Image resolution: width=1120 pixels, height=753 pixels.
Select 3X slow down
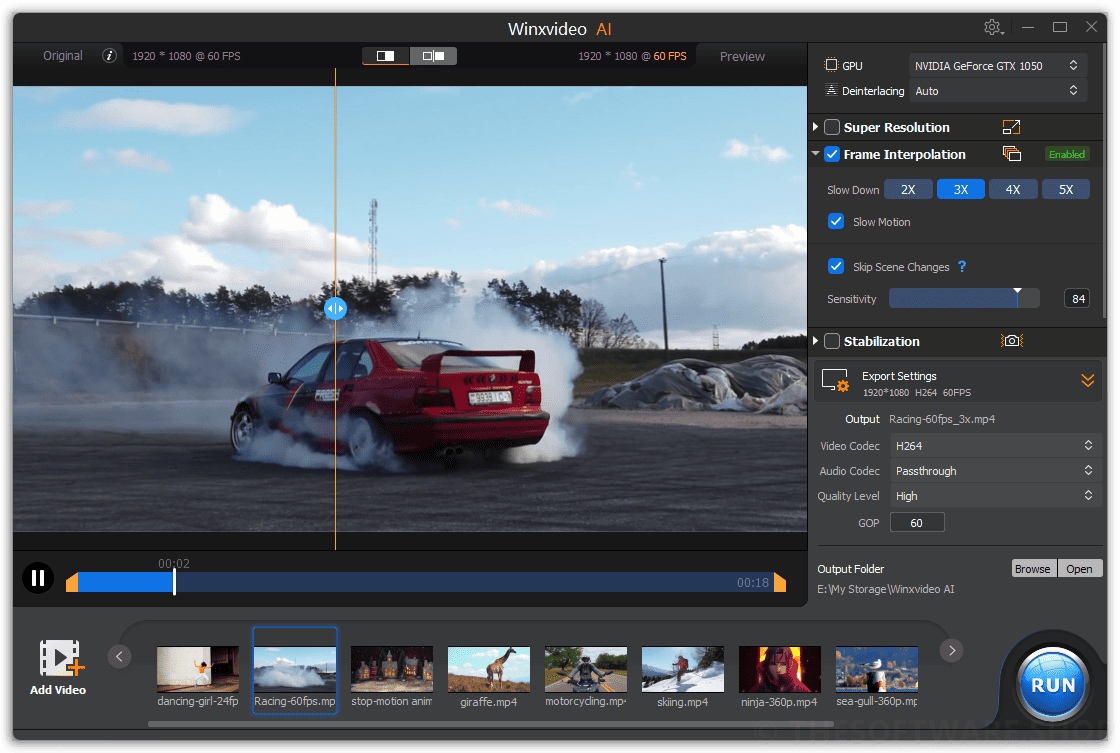(x=961, y=189)
